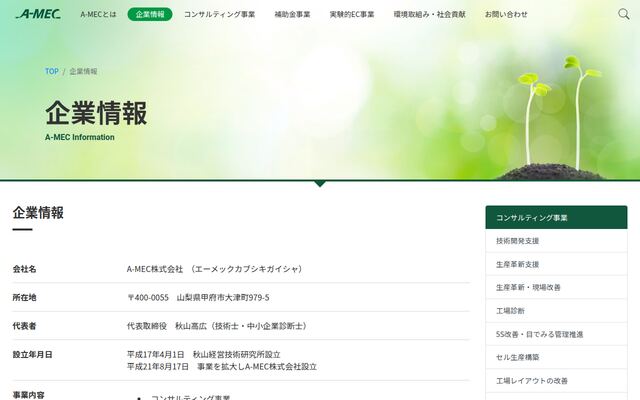The height and width of the screenshot is (400, 640).
Task: Open the お問い合わせ menu item
Action: 506,14
